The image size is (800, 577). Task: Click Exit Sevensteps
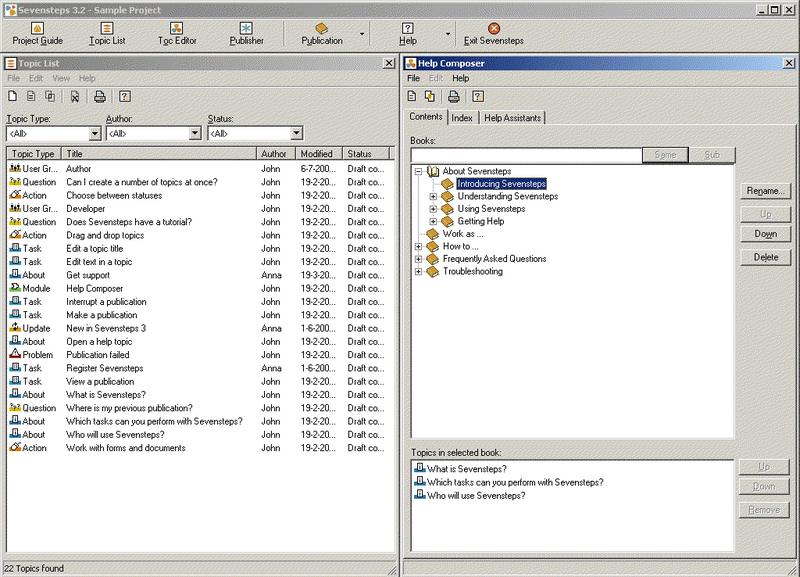click(x=493, y=34)
